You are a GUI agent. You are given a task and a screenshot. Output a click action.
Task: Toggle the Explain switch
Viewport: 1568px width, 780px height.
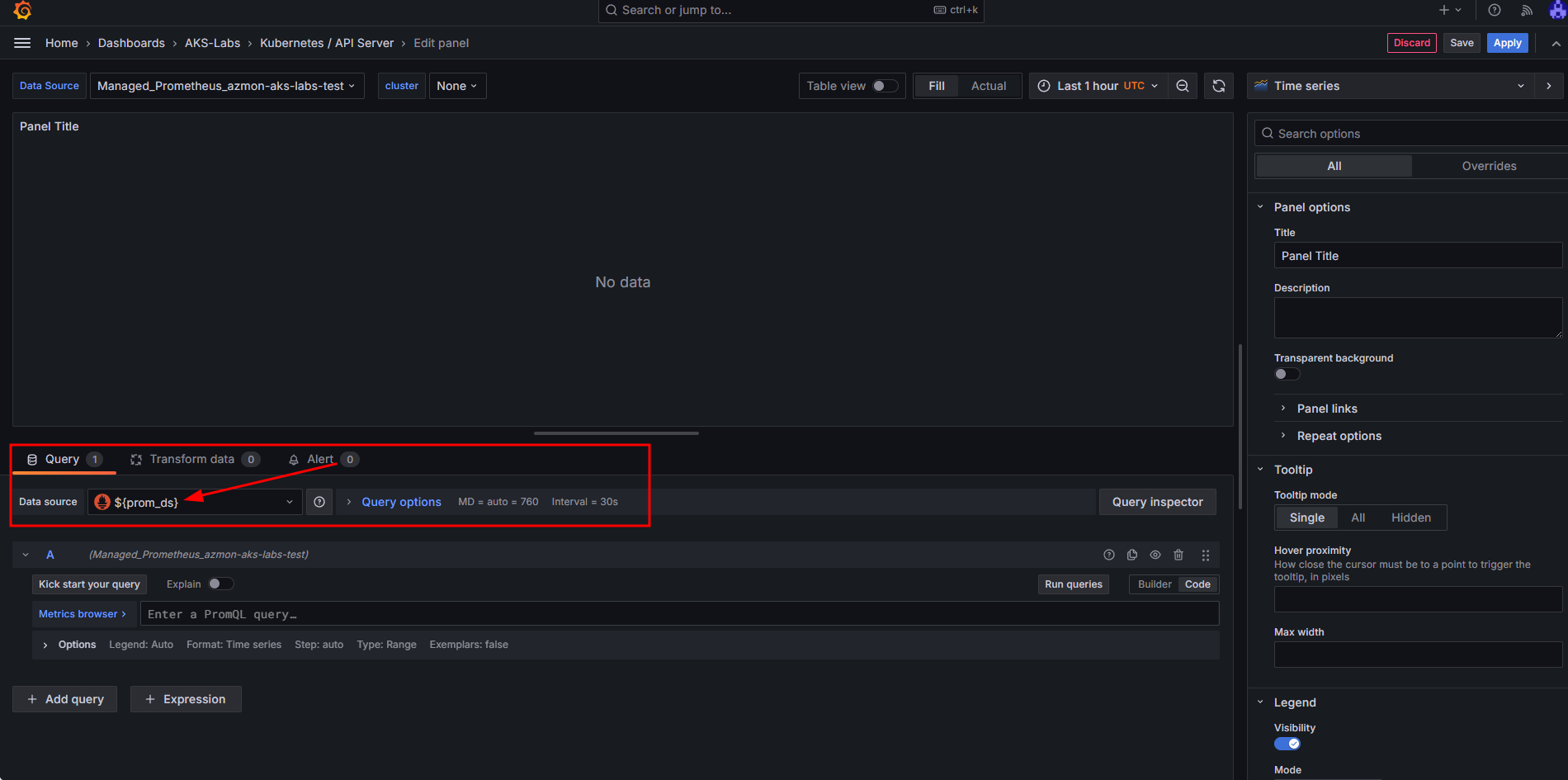pos(221,584)
